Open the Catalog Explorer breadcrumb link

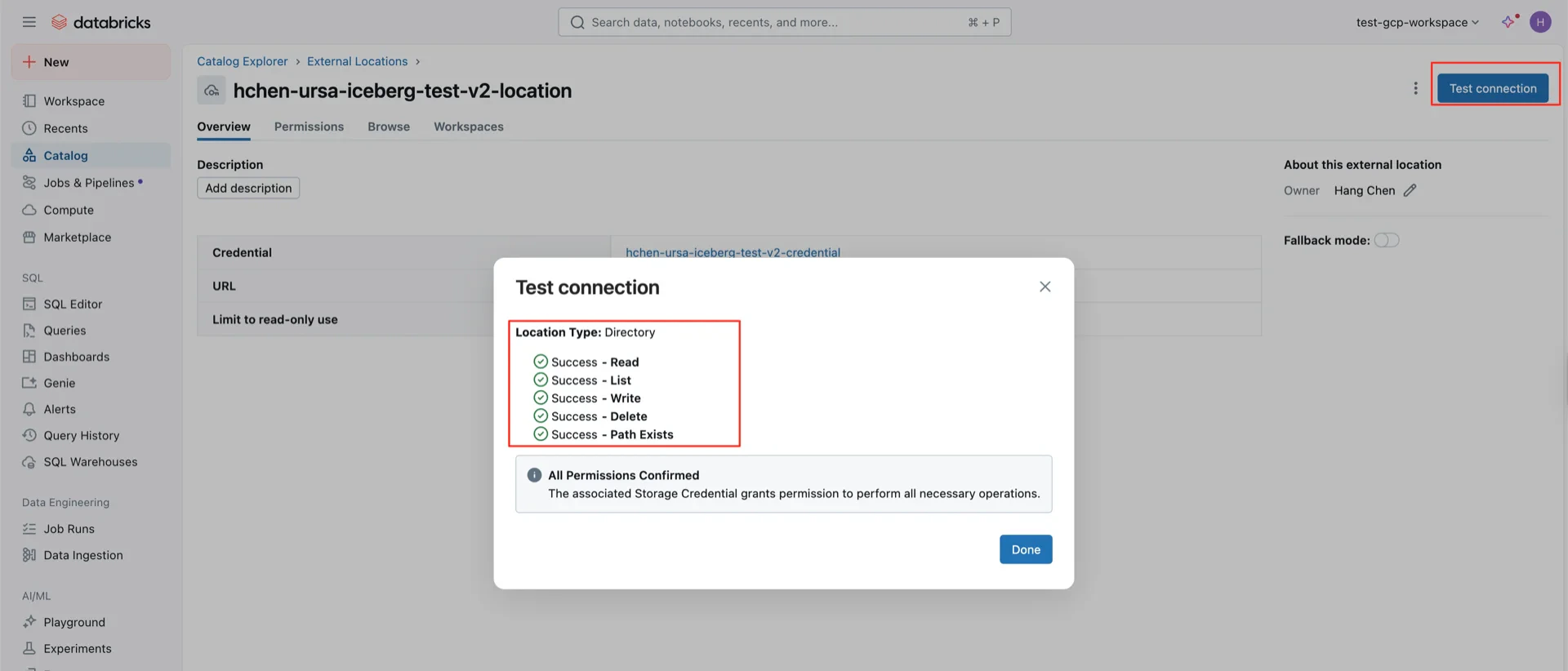tap(243, 61)
